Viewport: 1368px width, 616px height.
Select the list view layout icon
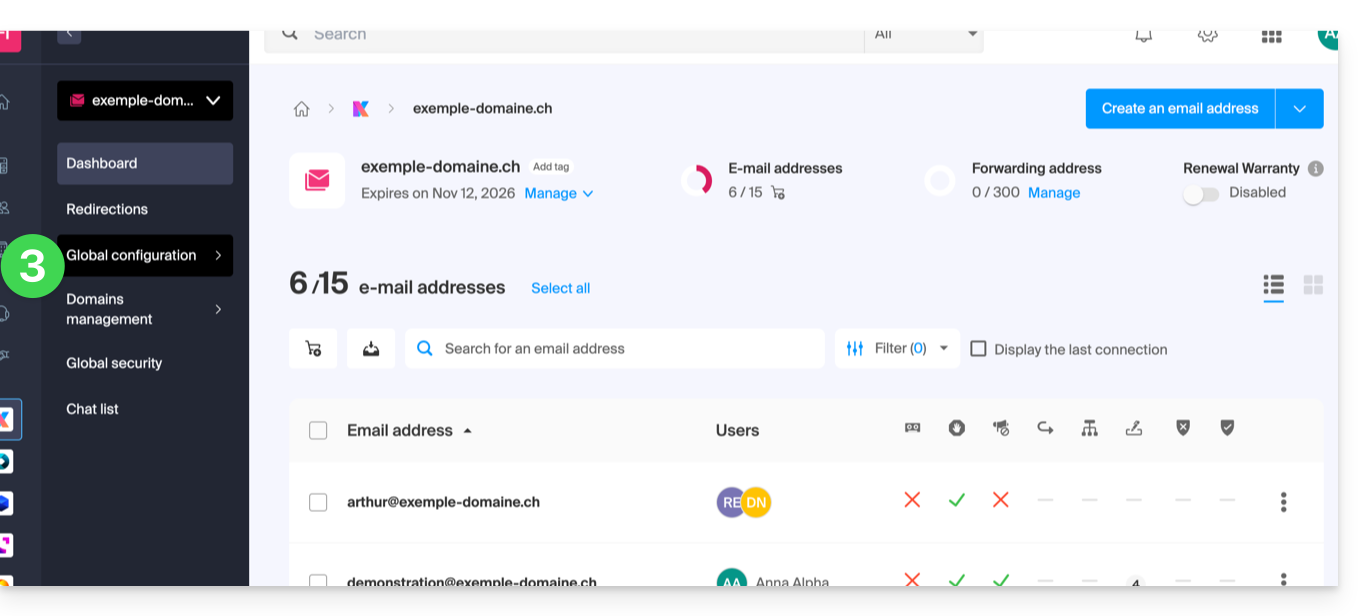1273,285
